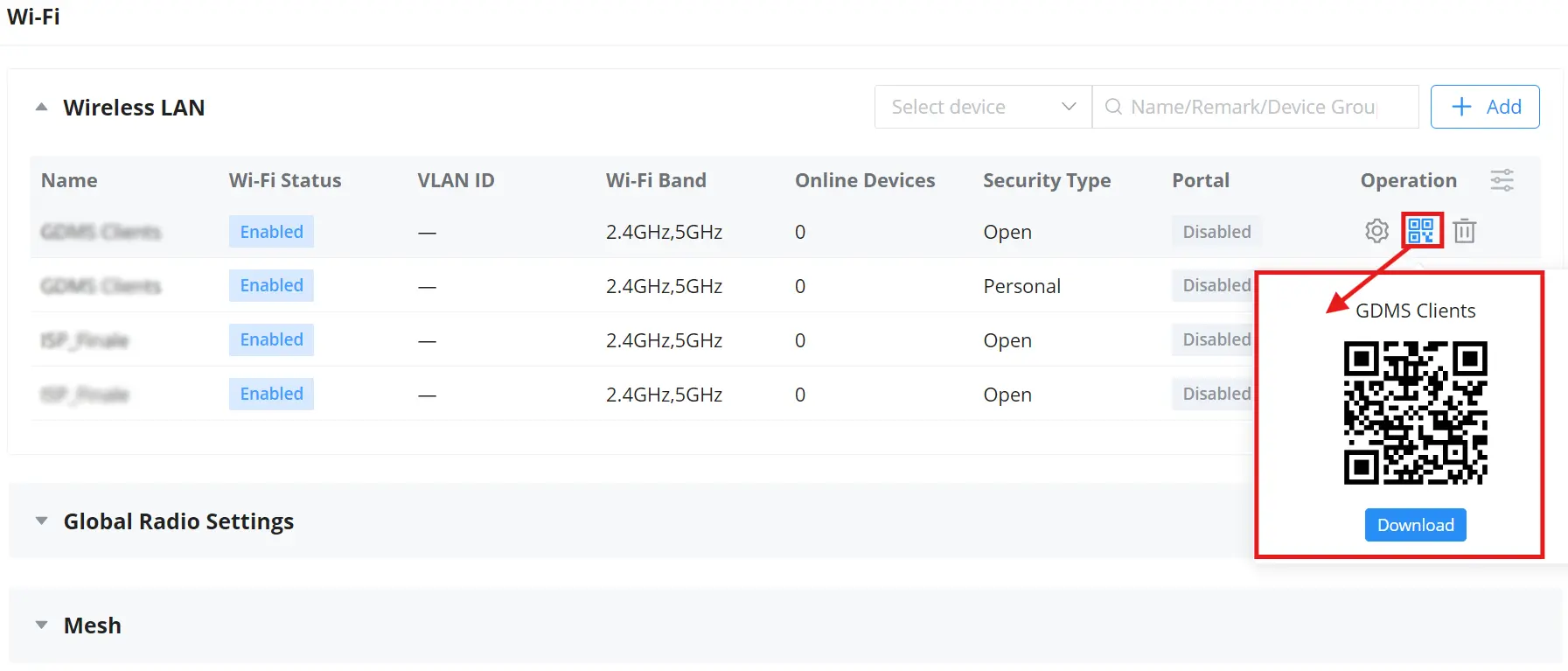This screenshot has height=671, width=1568.
Task: Click the Disabled portal badge in the first row
Action: 1216,232
